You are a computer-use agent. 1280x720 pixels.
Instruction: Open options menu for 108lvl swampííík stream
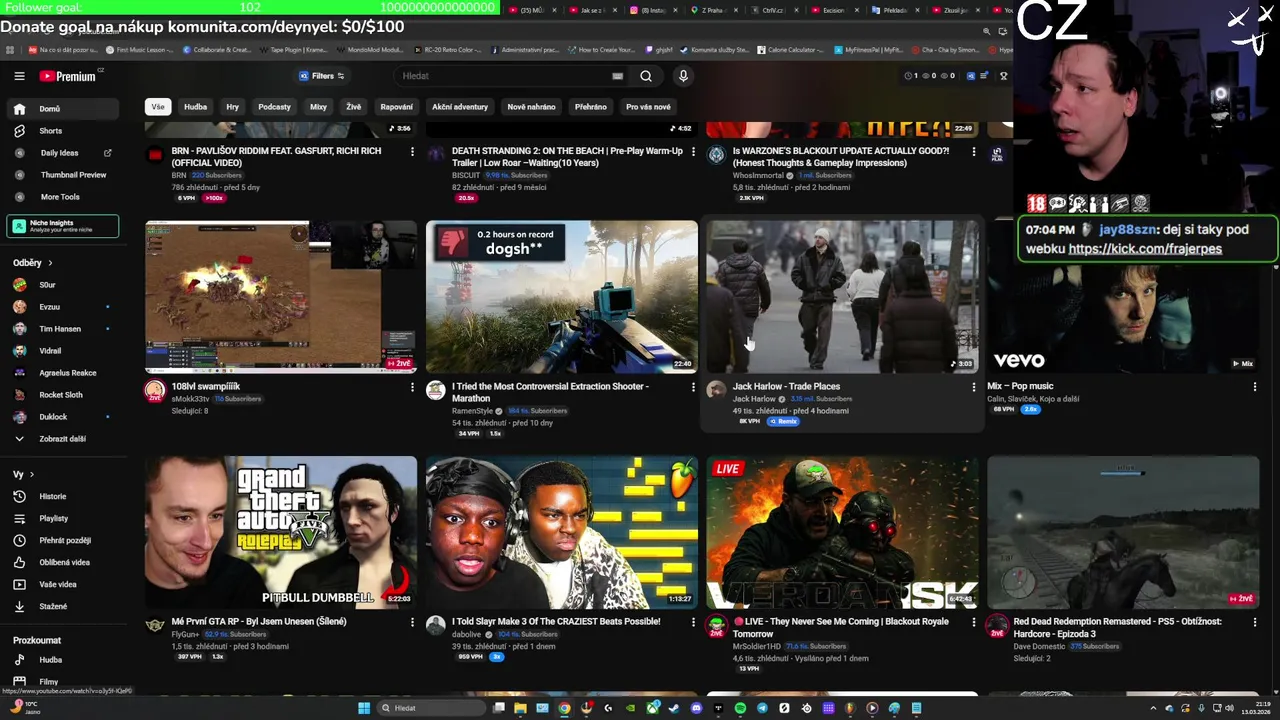(412, 387)
